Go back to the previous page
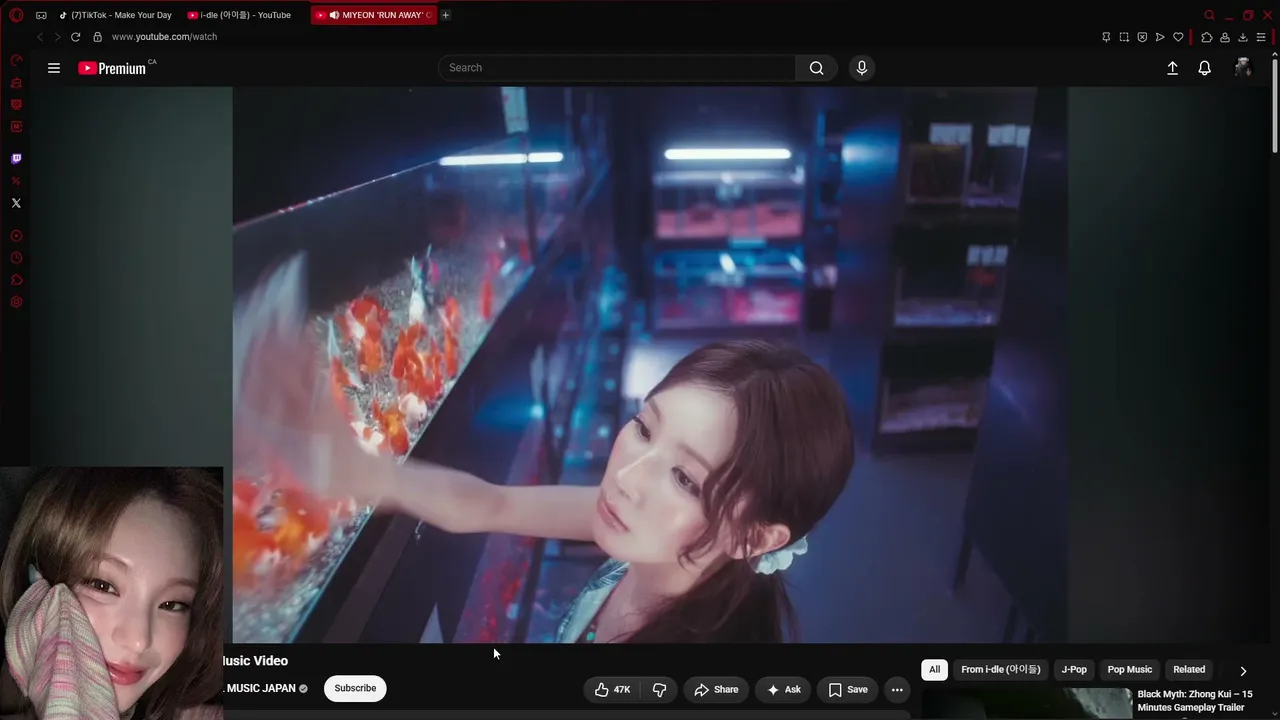1280x720 pixels. 40,37
